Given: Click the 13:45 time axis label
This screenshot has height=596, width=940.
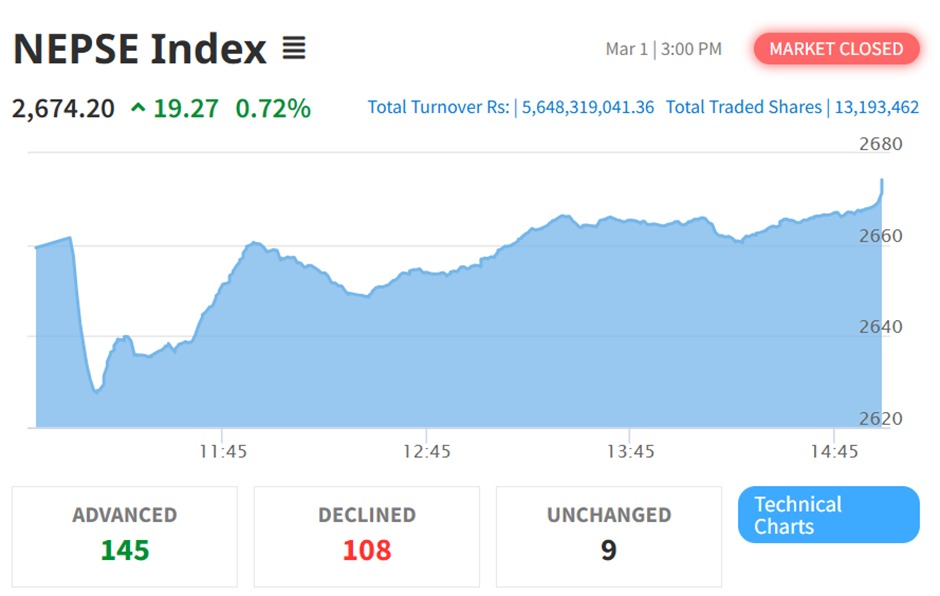Looking at the screenshot, I should coord(631,452).
